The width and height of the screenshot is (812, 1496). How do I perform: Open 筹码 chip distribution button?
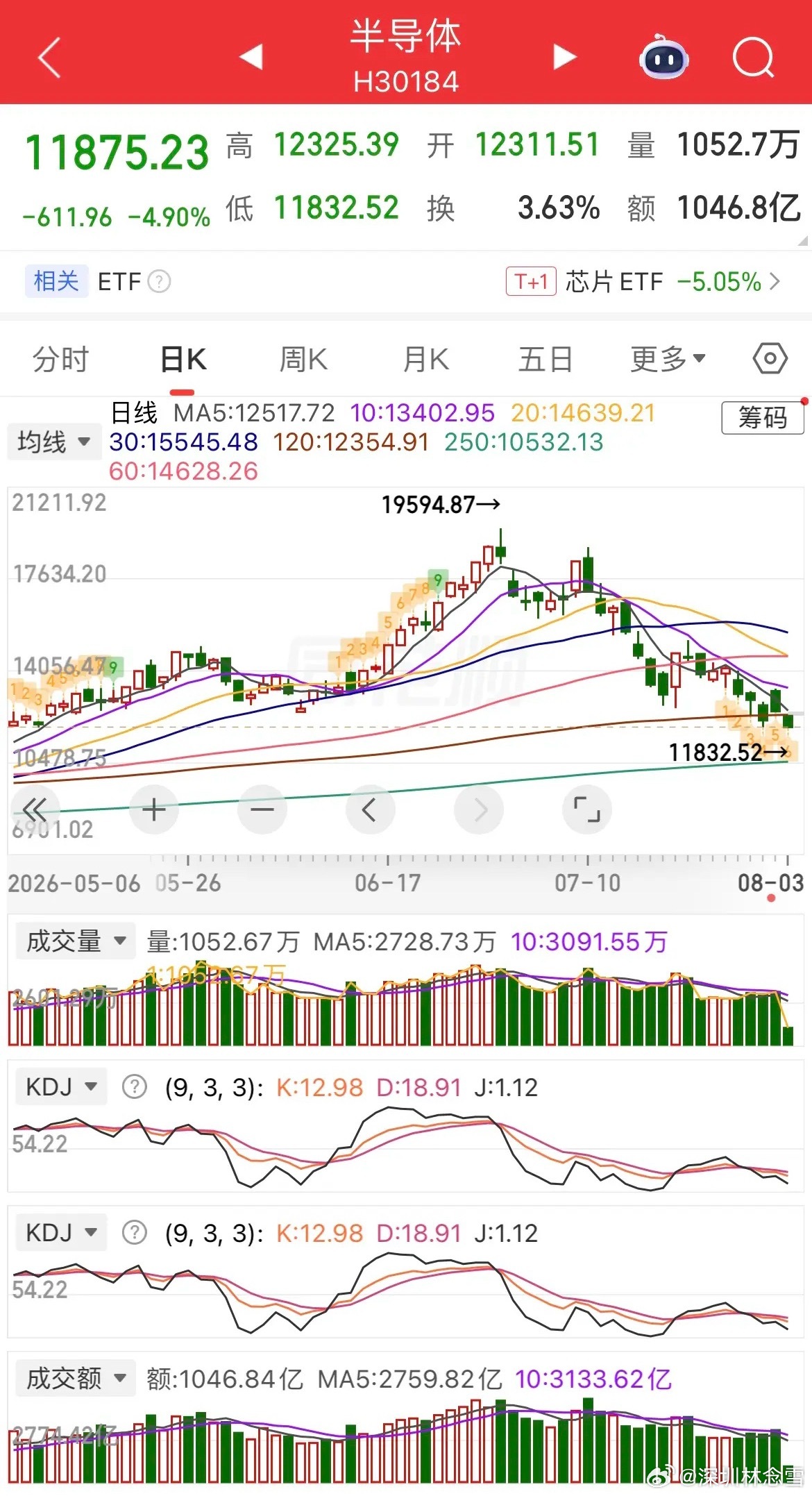pyautogui.click(x=762, y=418)
